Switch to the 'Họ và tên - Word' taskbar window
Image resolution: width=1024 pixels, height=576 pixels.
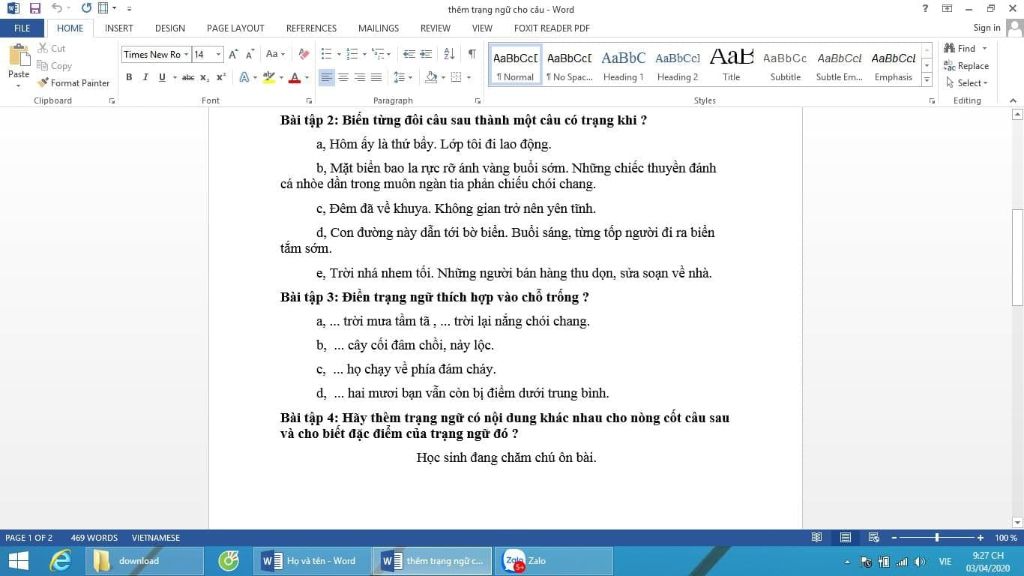click(x=312, y=561)
